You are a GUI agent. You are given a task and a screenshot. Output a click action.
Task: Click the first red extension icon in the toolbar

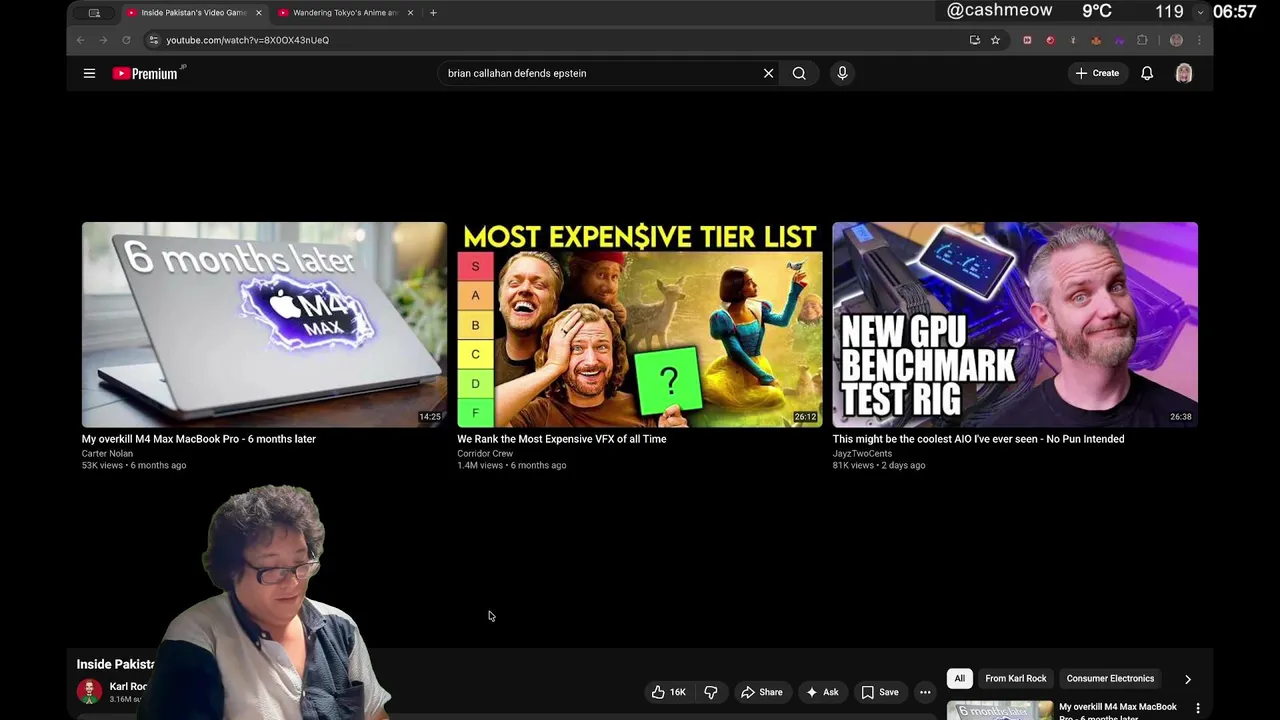tap(1027, 40)
